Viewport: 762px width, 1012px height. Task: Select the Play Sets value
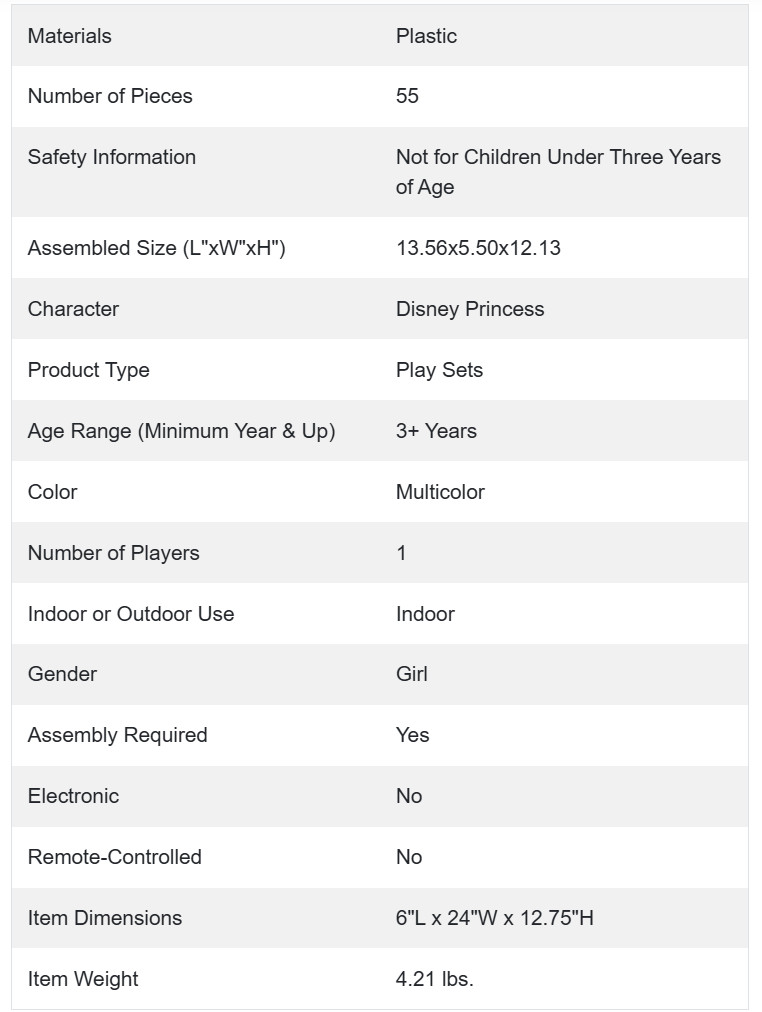click(439, 370)
